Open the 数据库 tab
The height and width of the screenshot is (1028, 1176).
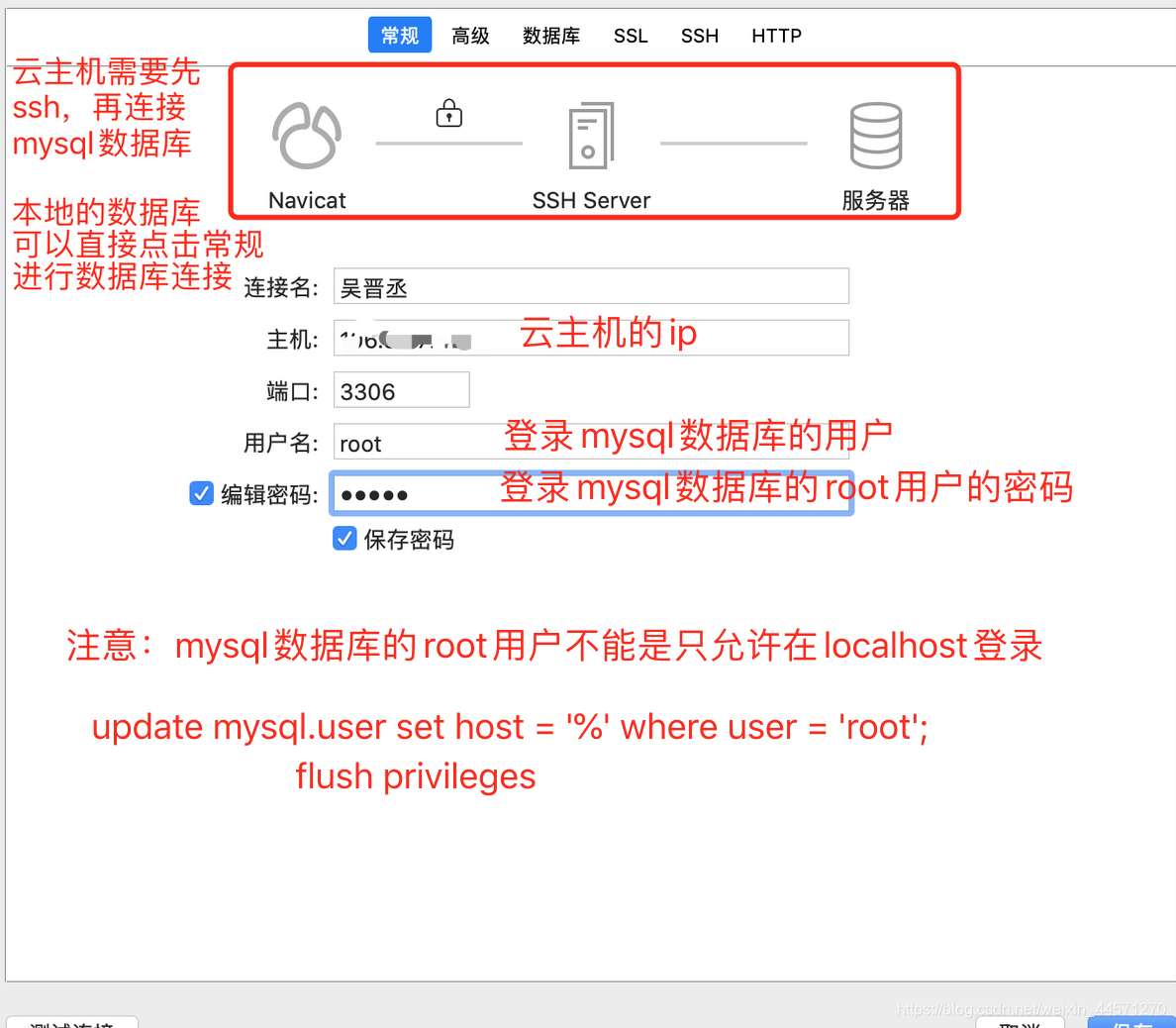(551, 36)
